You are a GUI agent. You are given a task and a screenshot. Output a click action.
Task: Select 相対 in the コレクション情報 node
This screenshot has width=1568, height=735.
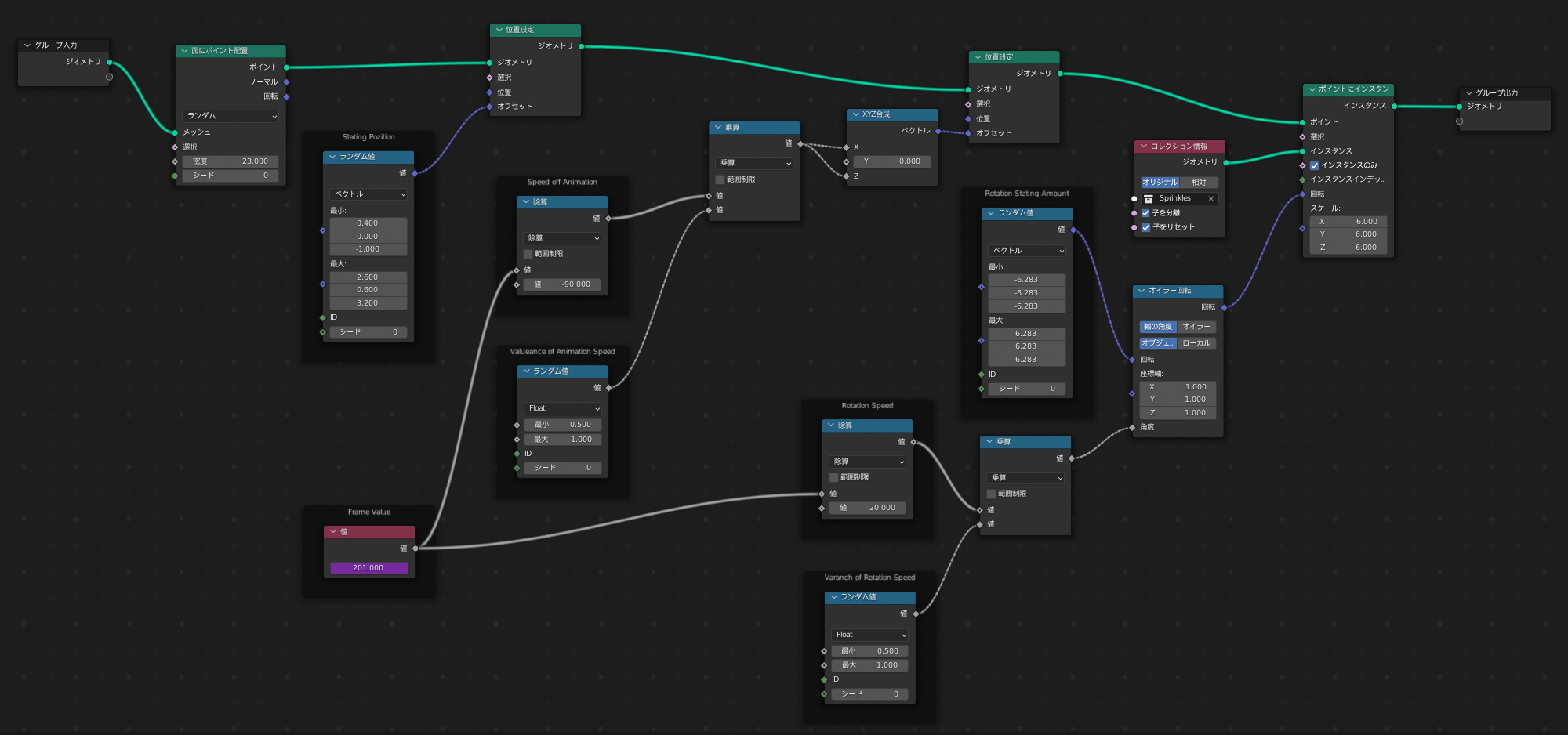coord(1199,183)
